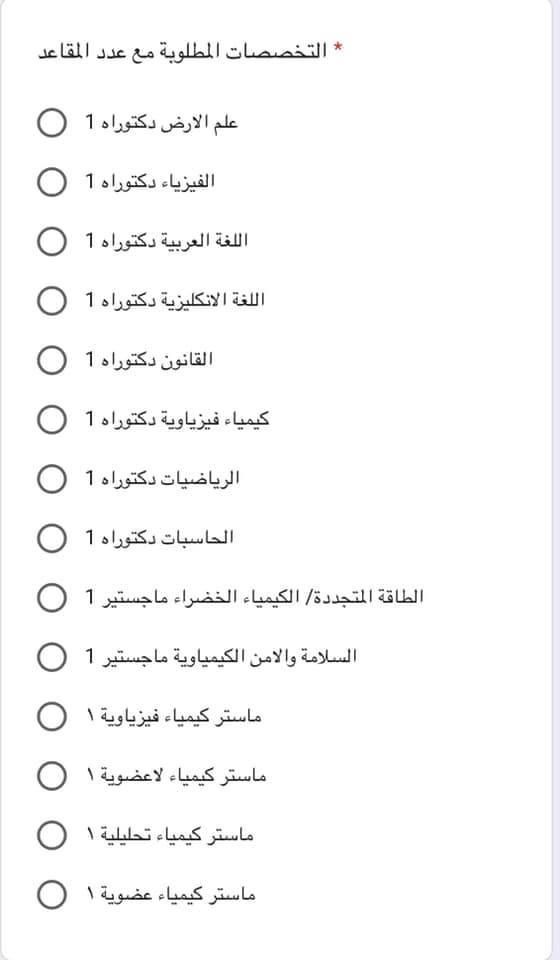560x960 pixels.
Task: Click the الفيزياء دكتوراه 1 label text
Action: click(x=150, y=181)
